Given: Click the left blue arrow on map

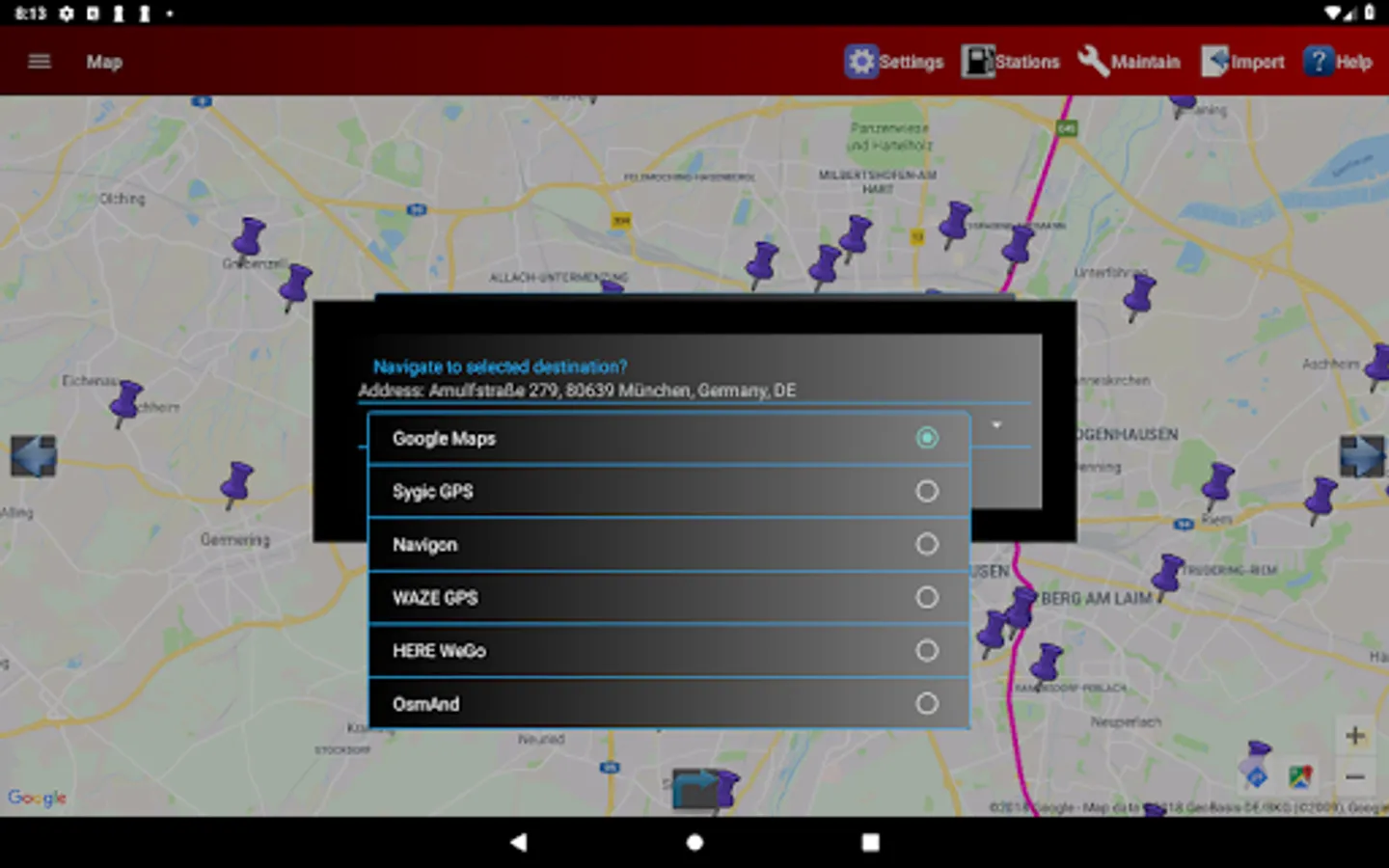Looking at the screenshot, I should (x=34, y=455).
